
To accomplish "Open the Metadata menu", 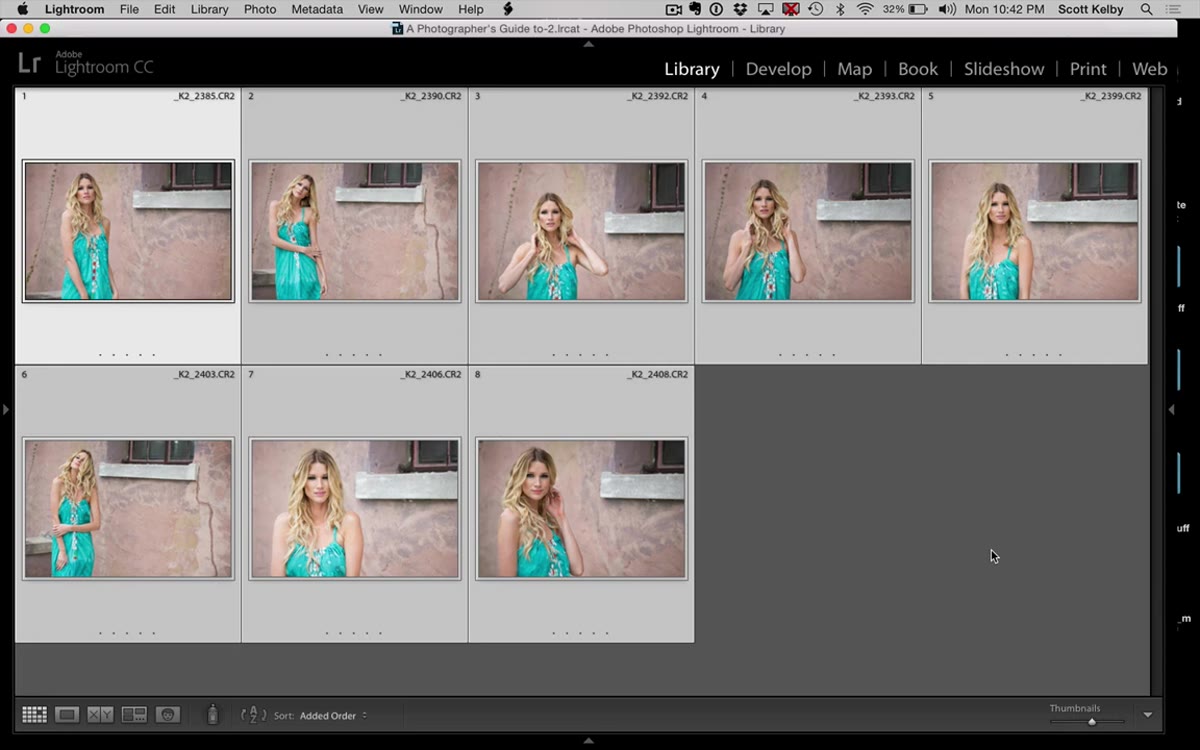I will 317,9.
